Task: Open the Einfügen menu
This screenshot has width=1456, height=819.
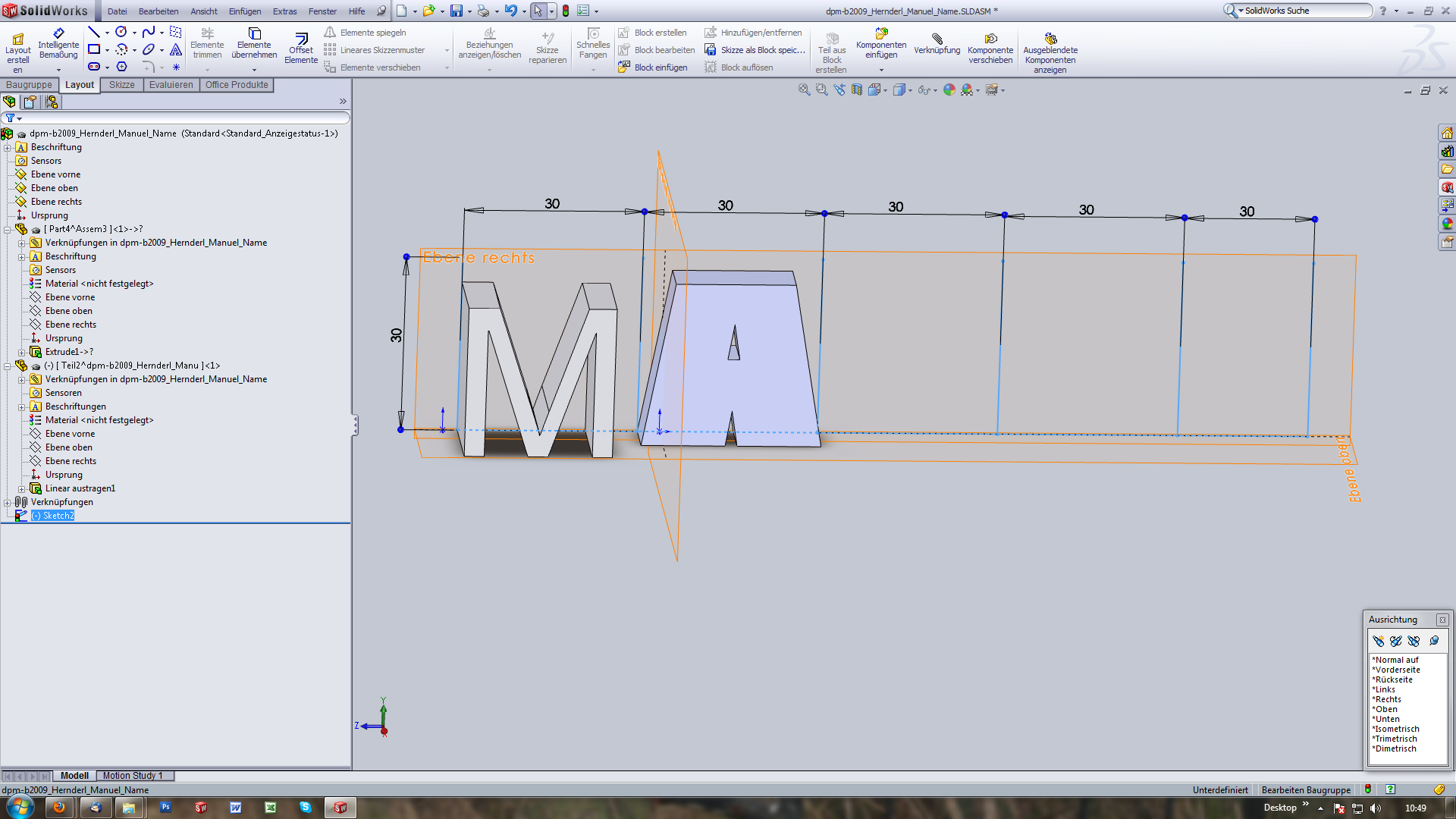Action: click(x=245, y=11)
